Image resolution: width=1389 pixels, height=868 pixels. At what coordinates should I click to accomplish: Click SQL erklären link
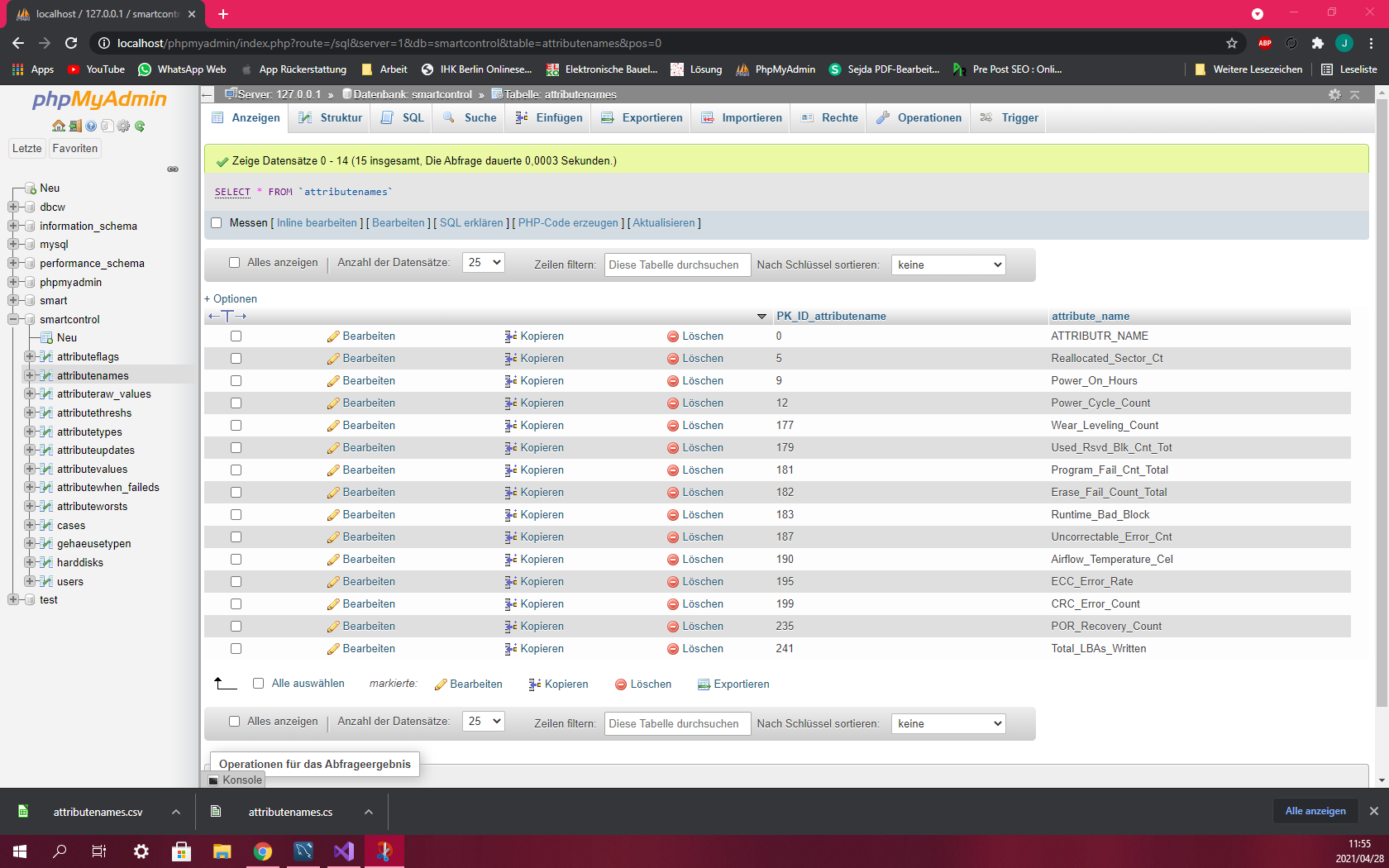point(471,223)
